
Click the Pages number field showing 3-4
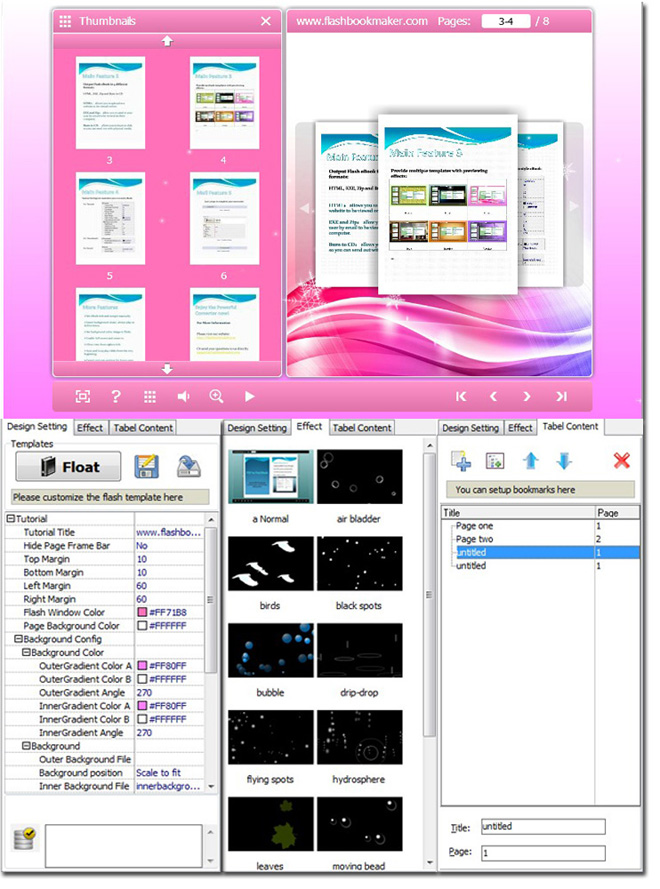tap(506, 22)
